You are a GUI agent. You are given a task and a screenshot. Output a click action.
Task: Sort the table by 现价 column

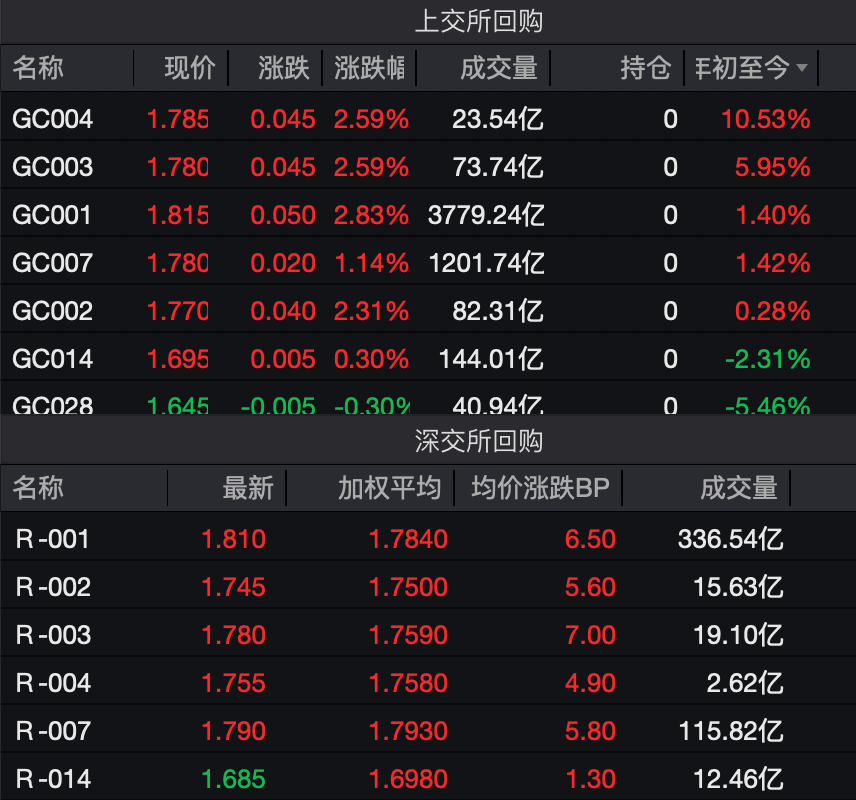click(x=188, y=68)
